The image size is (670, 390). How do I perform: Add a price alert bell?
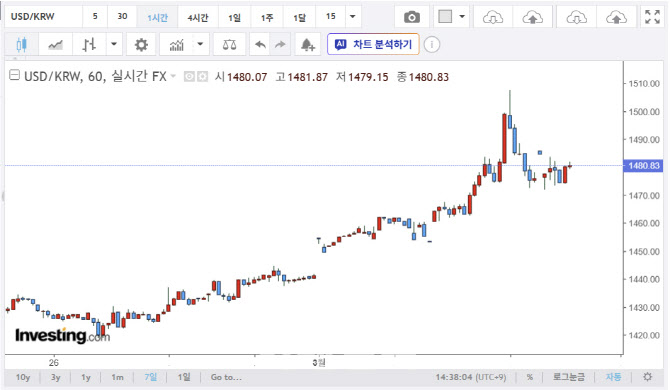coord(308,44)
